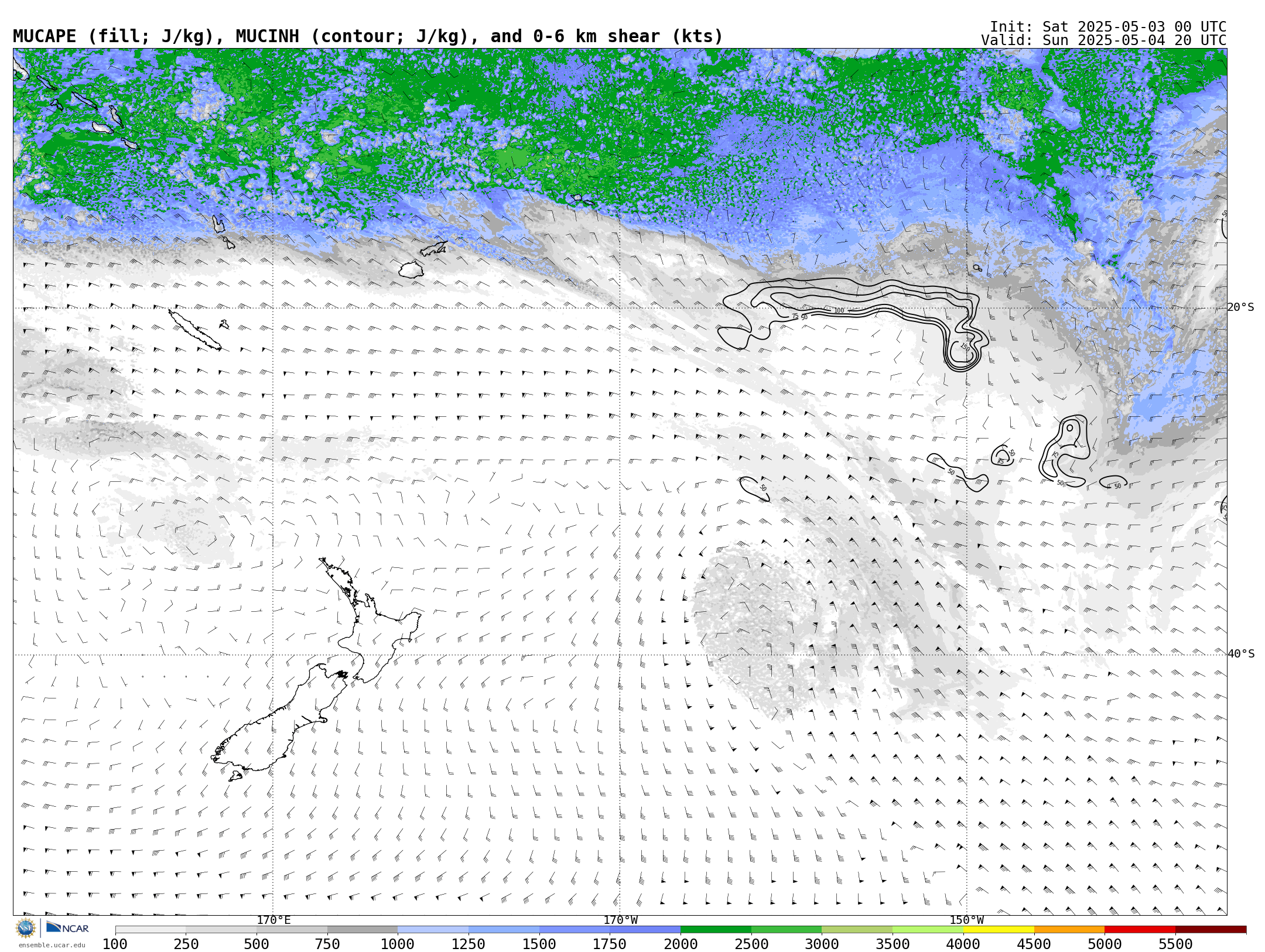This screenshot has height=952, width=1265.
Task: Click the dark green 2000-2500 colorbar swatch
Action: (716, 930)
